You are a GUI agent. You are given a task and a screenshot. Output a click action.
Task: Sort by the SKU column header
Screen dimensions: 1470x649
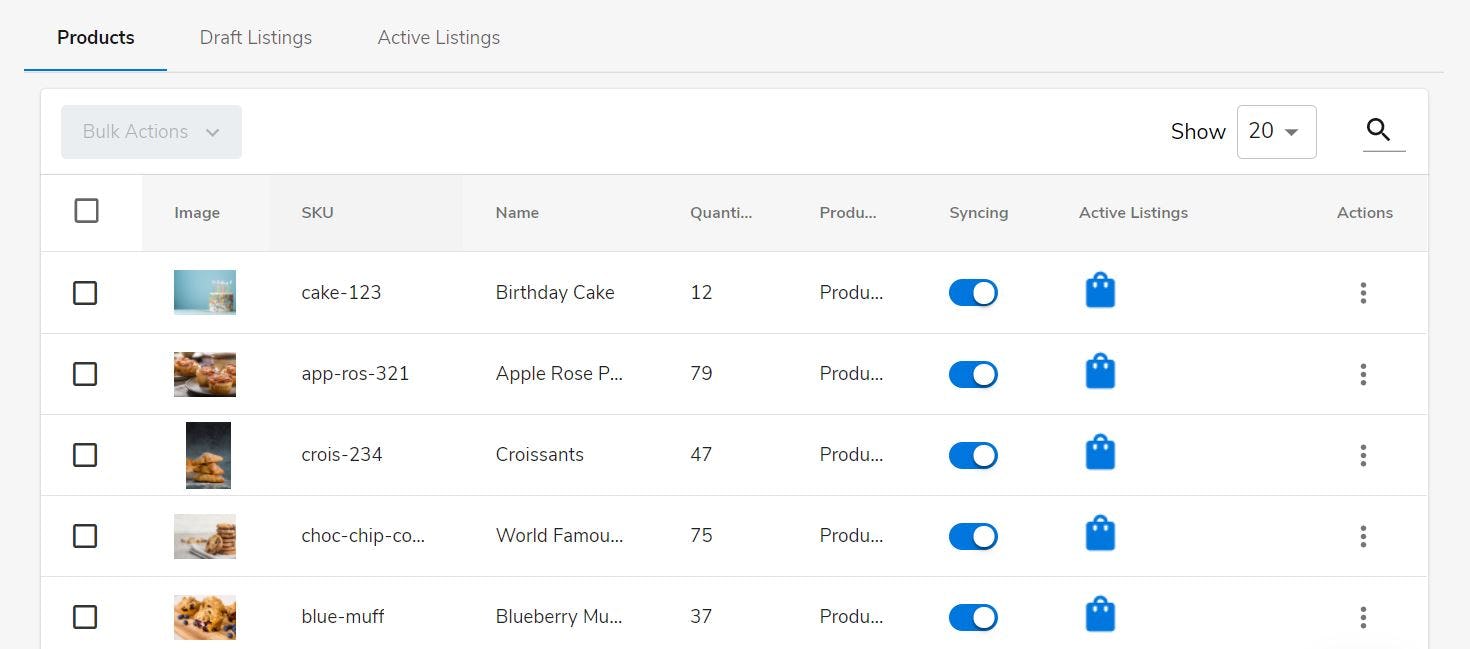point(317,213)
